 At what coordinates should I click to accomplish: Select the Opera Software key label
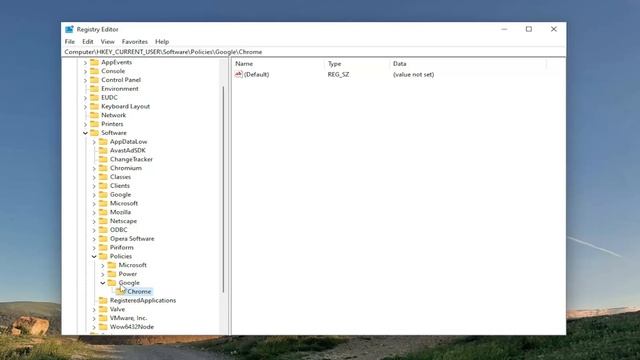pos(132,239)
